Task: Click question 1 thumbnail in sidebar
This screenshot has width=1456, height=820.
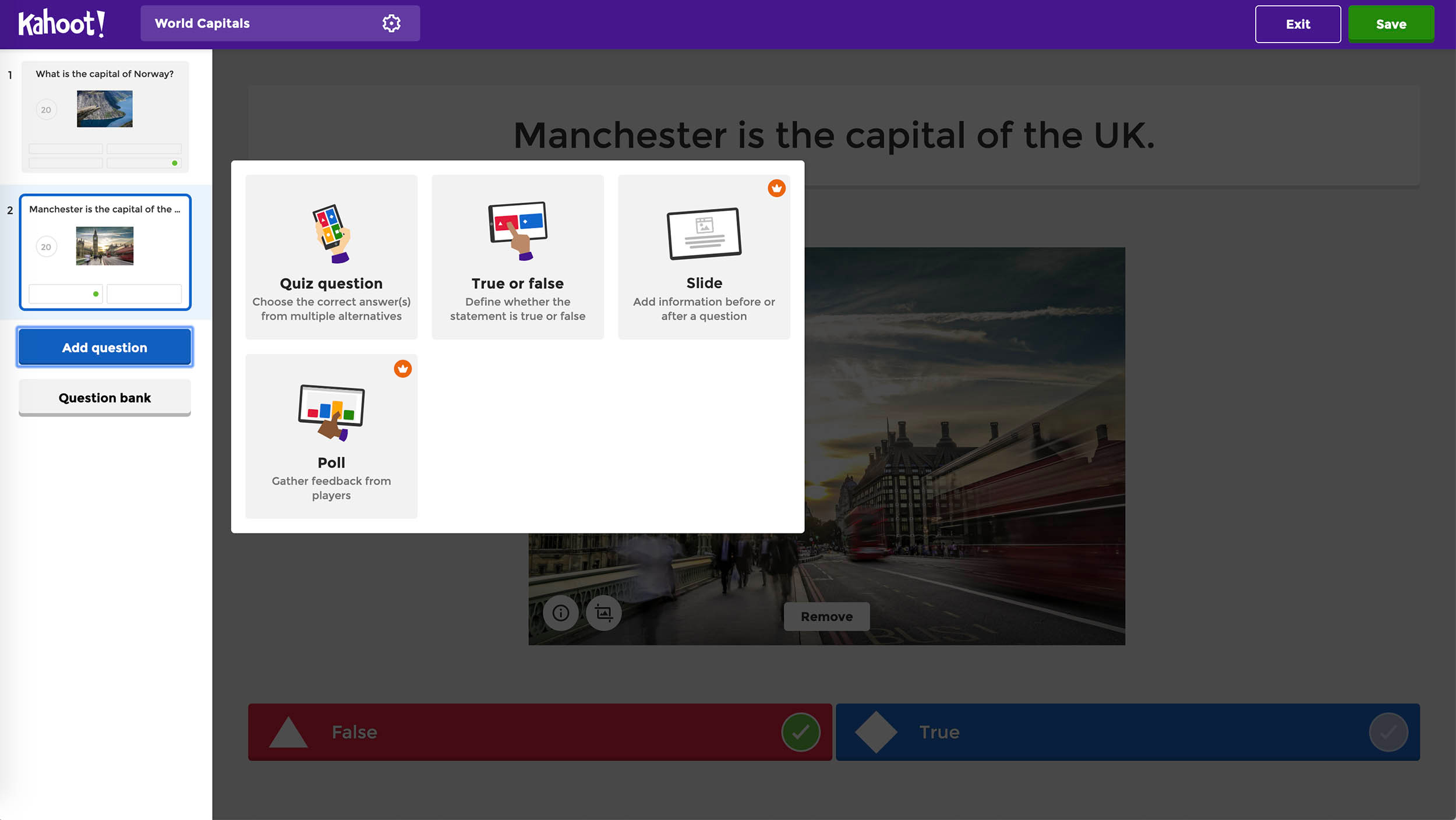Action: click(105, 115)
